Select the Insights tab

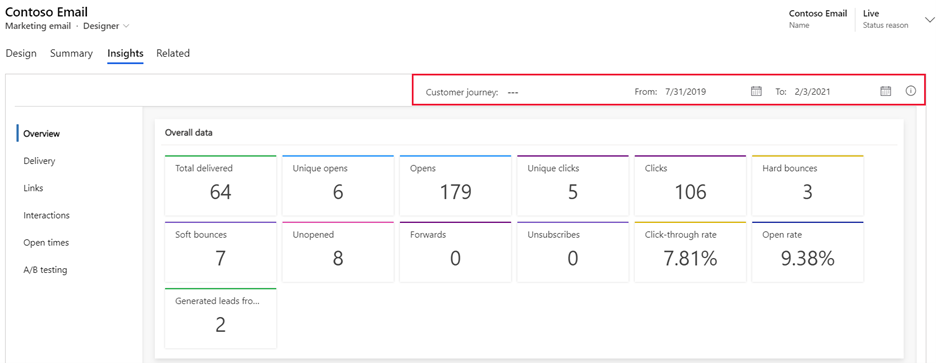pyautogui.click(x=125, y=53)
